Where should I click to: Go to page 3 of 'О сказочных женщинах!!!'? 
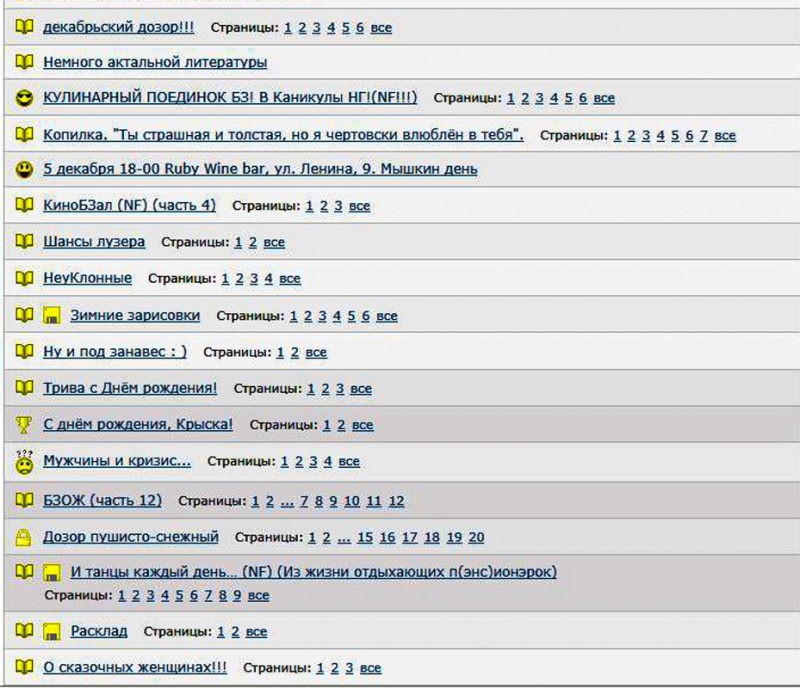tap(349, 668)
